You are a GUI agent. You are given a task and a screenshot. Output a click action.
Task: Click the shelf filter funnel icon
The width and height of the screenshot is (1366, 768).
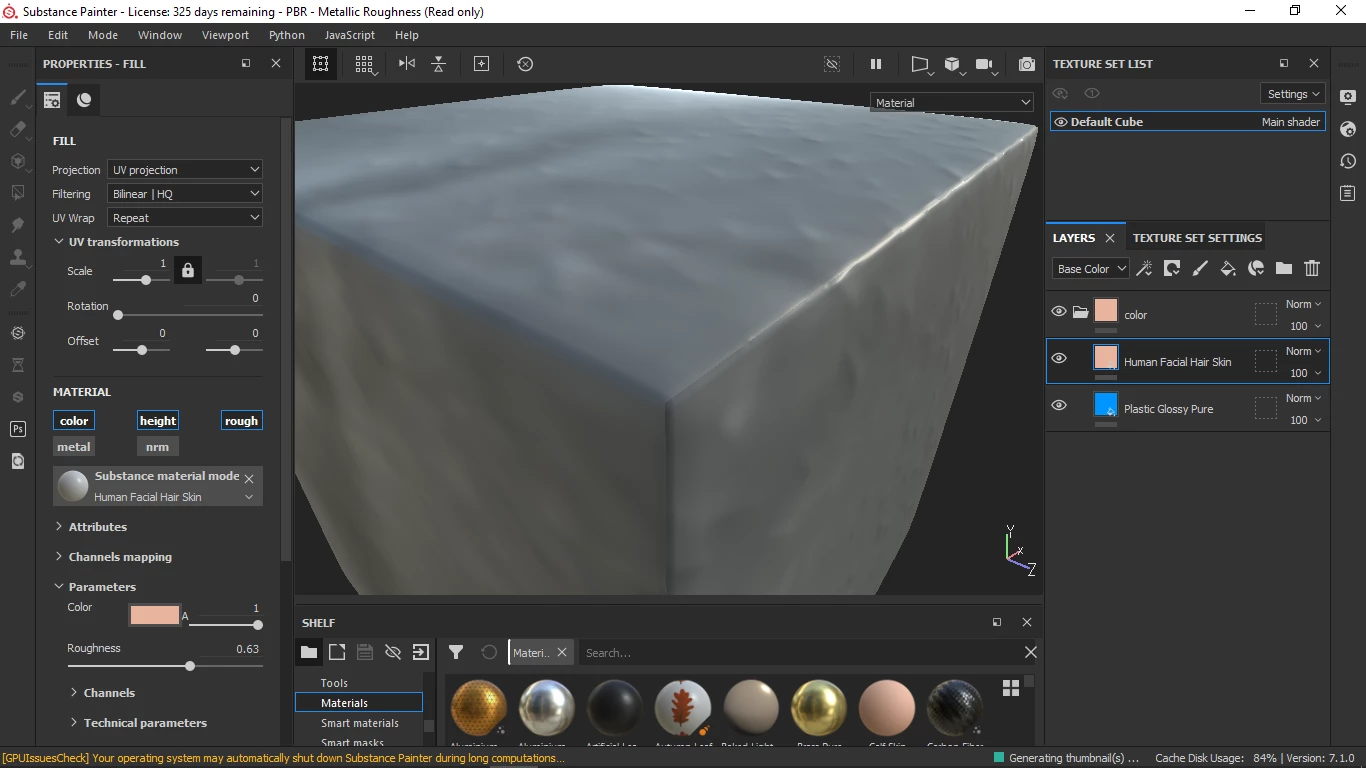pyautogui.click(x=456, y=652)
